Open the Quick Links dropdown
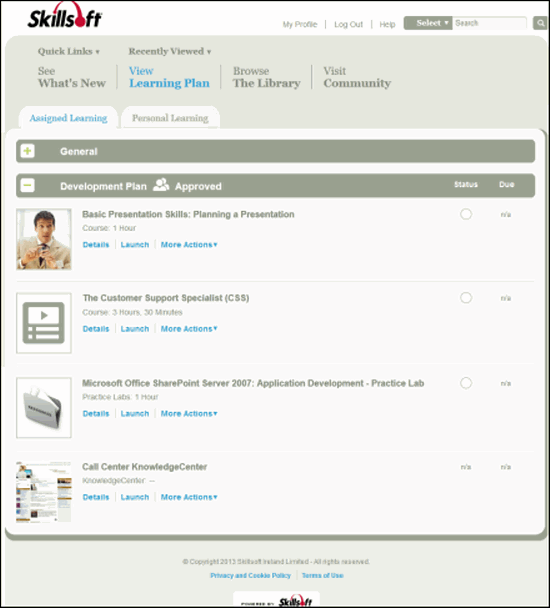550x608 pixels. (x=69, y=51)
